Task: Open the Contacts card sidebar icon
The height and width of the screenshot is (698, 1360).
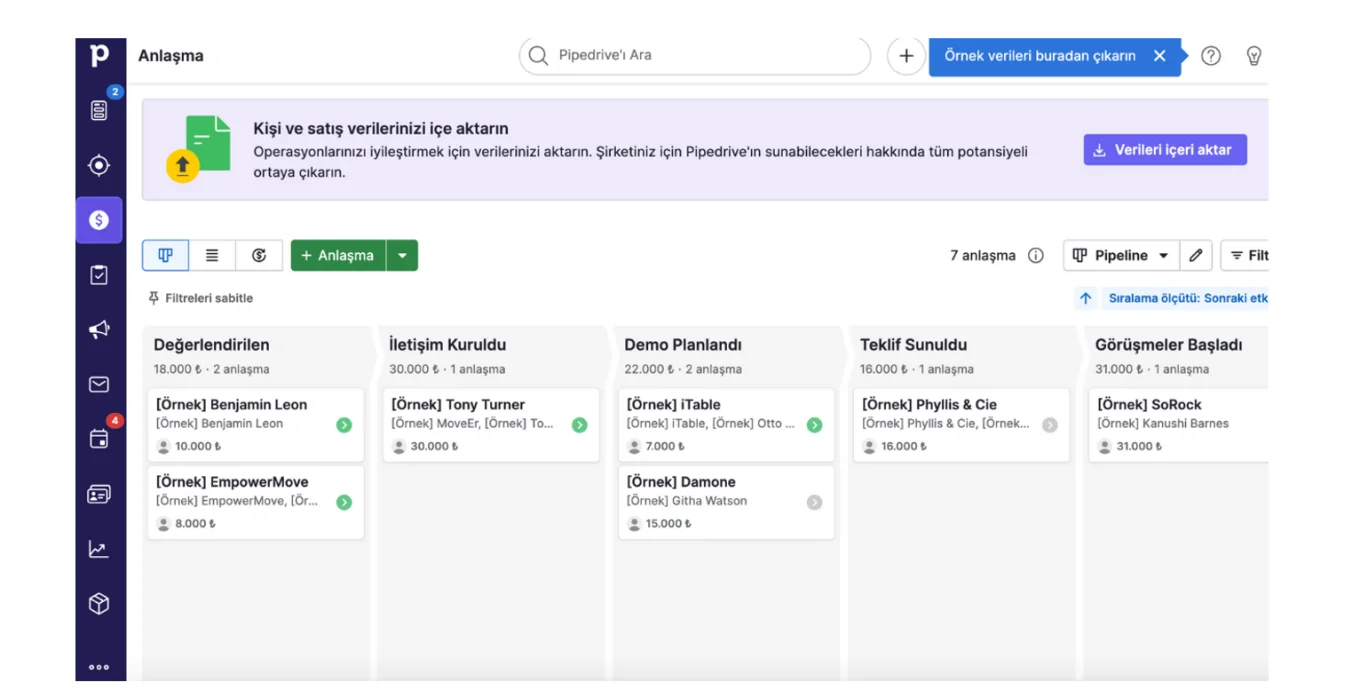Action: point(99,494)
